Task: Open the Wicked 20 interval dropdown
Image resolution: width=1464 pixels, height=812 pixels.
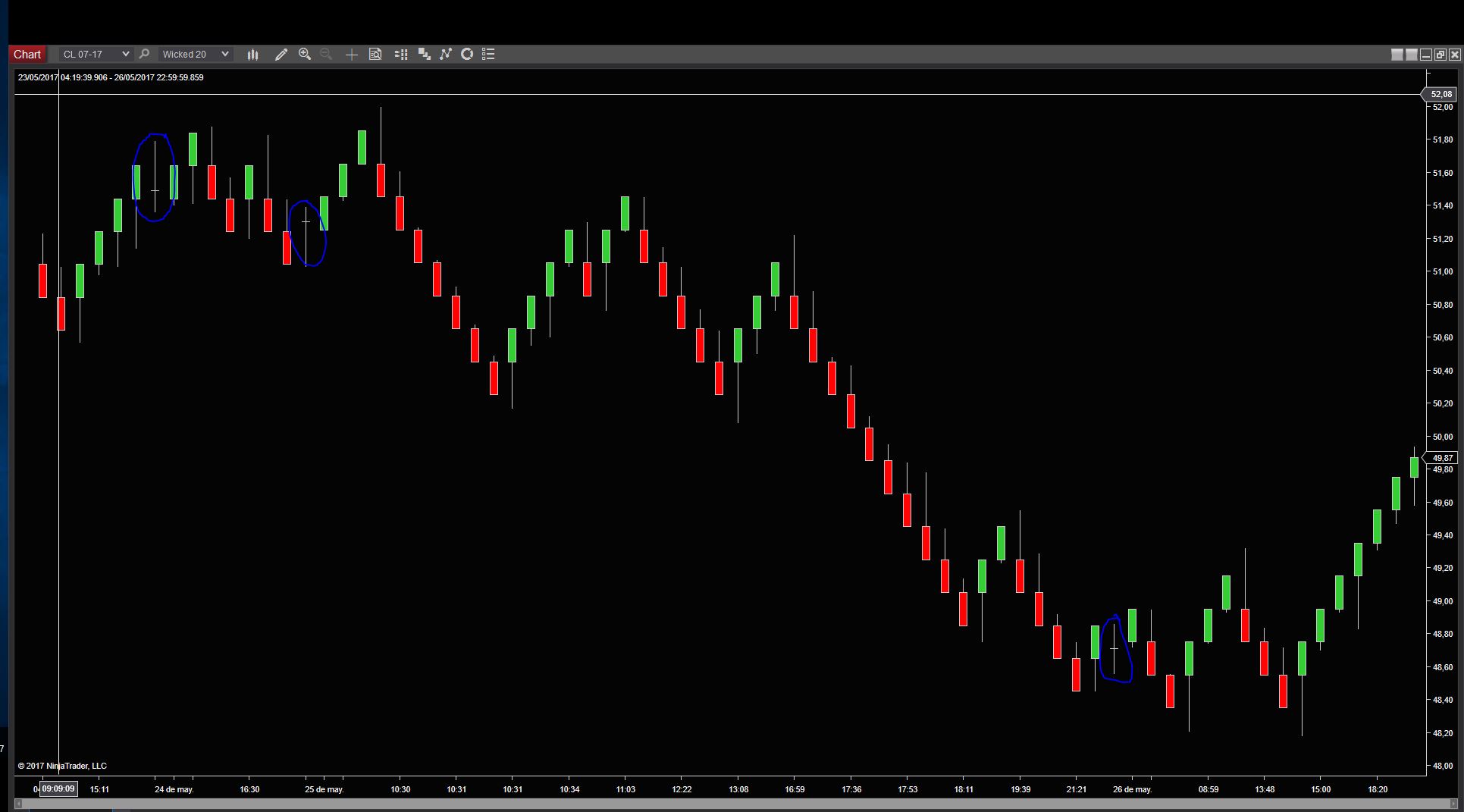Action: (195, 54)
